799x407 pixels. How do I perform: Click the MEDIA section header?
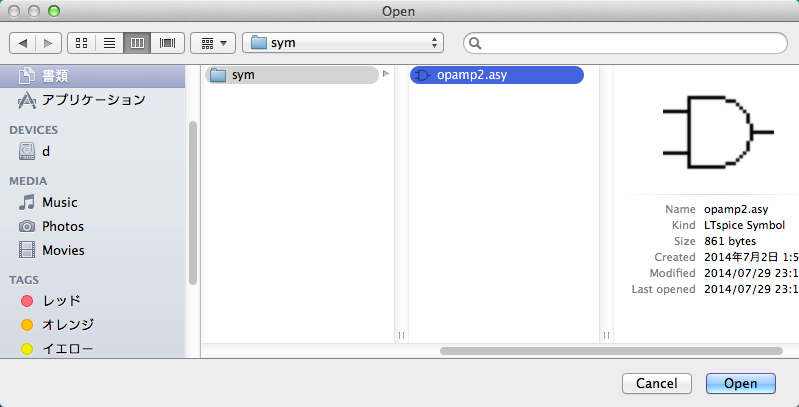[x=28, y=181]
